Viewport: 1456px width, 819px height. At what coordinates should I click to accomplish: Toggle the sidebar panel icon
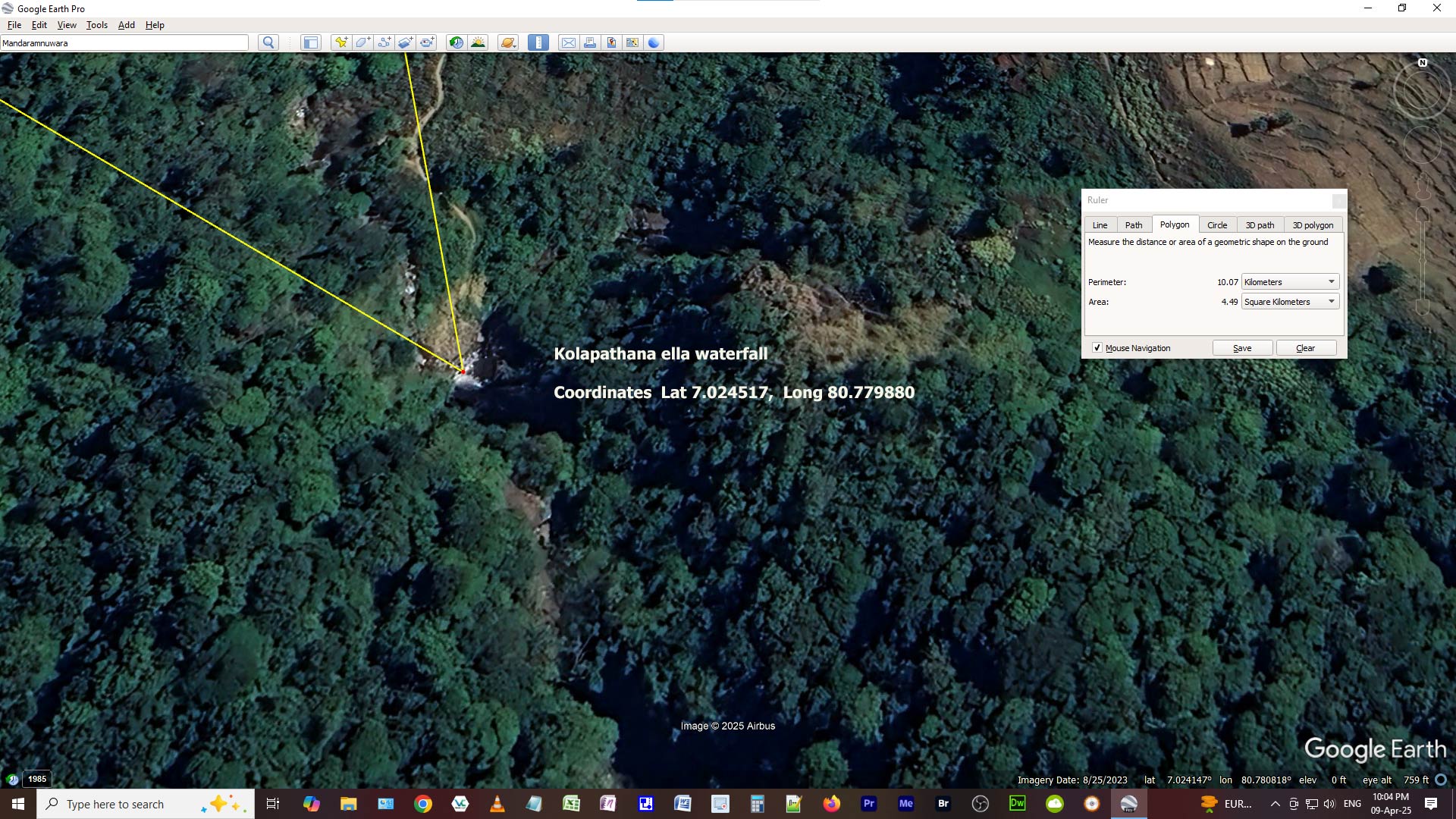[310, 42]
